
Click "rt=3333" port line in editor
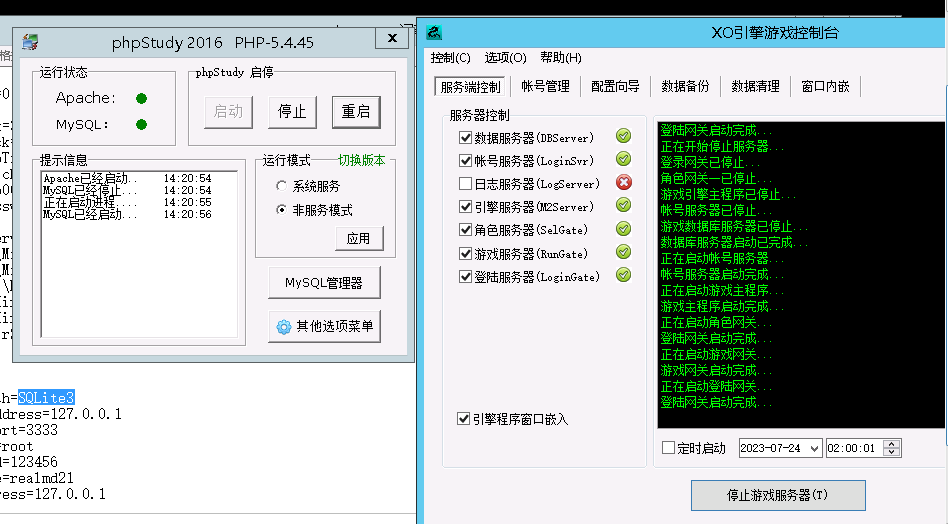click(x=28, y=430)
